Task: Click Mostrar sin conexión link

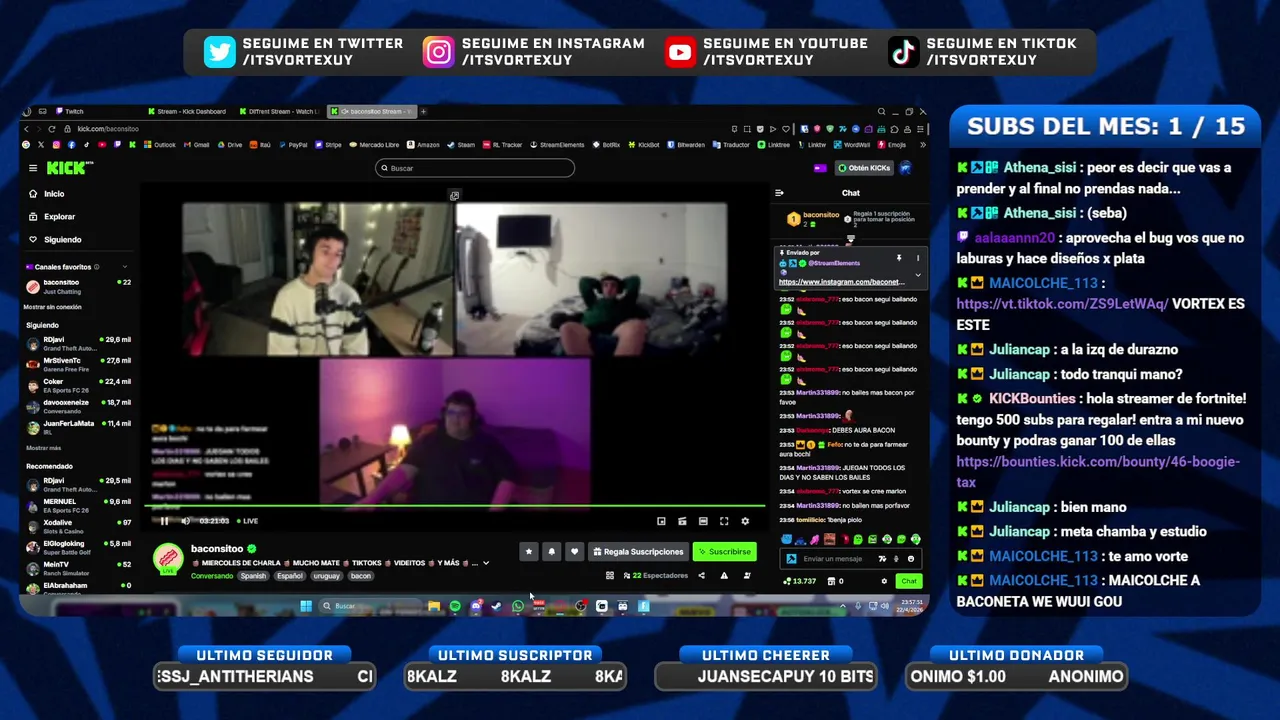Action: pyautogui.click(x=52, y=307)
